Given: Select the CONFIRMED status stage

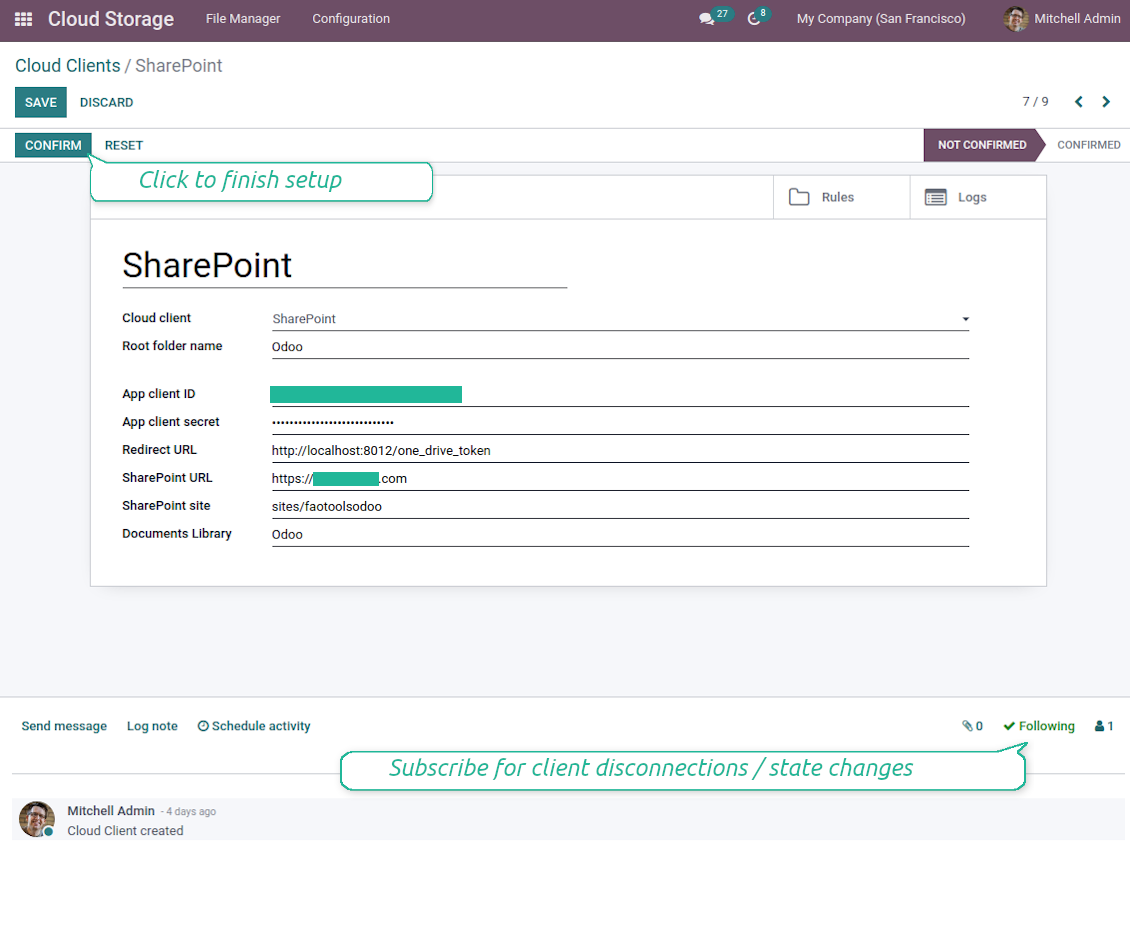Looking at the screenshot, I should tap(1088, 145).
